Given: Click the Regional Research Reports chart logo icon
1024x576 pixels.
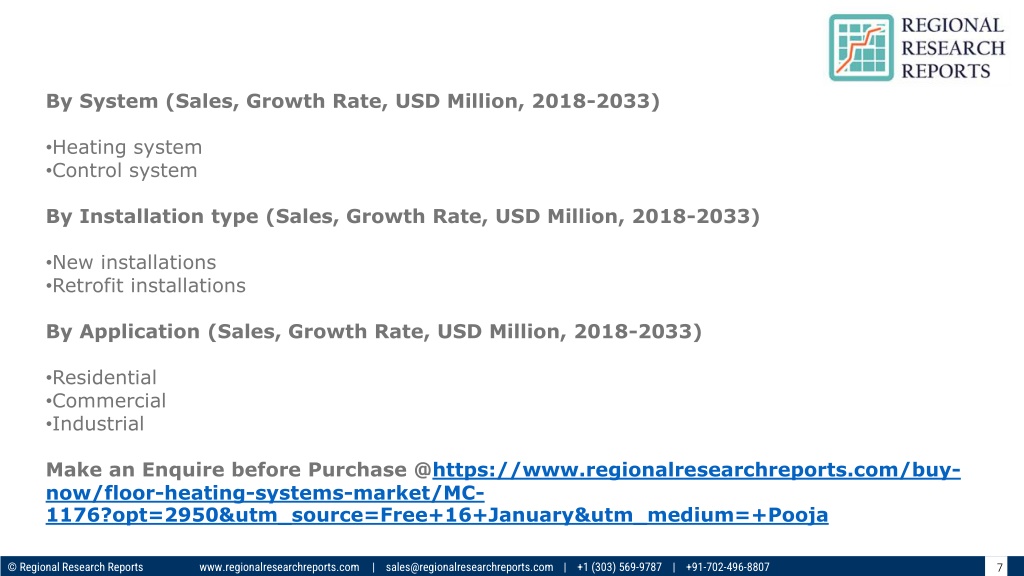Looking at the screenshot, I should (861, 48).
